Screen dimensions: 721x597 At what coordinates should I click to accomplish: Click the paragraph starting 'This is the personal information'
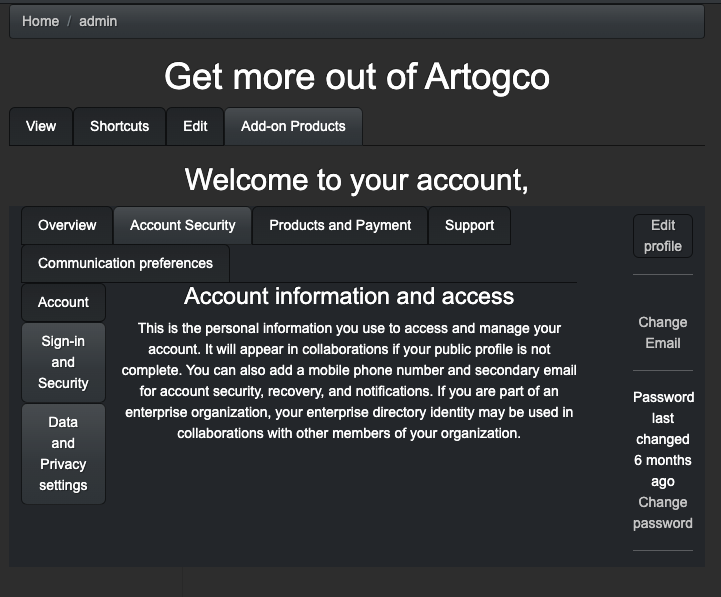(x=349, y=381)
